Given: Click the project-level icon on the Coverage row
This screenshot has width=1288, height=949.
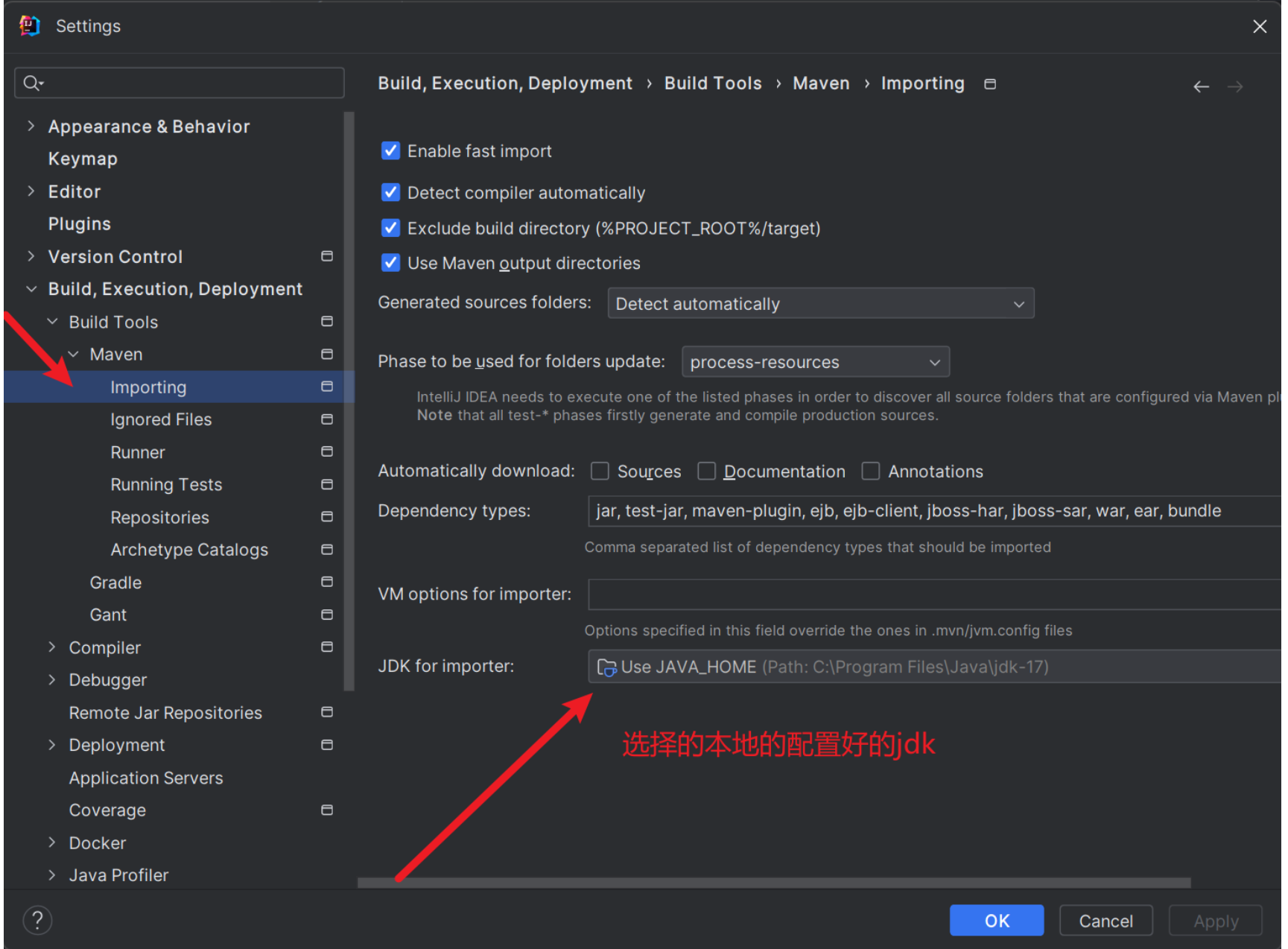Looking at the screenshot, I should (x=326, y=810).
